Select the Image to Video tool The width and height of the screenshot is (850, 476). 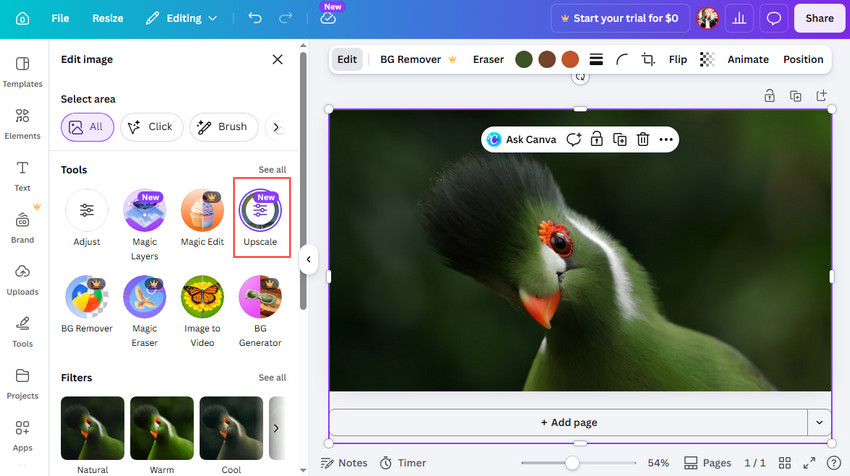(x=202, y=312)
